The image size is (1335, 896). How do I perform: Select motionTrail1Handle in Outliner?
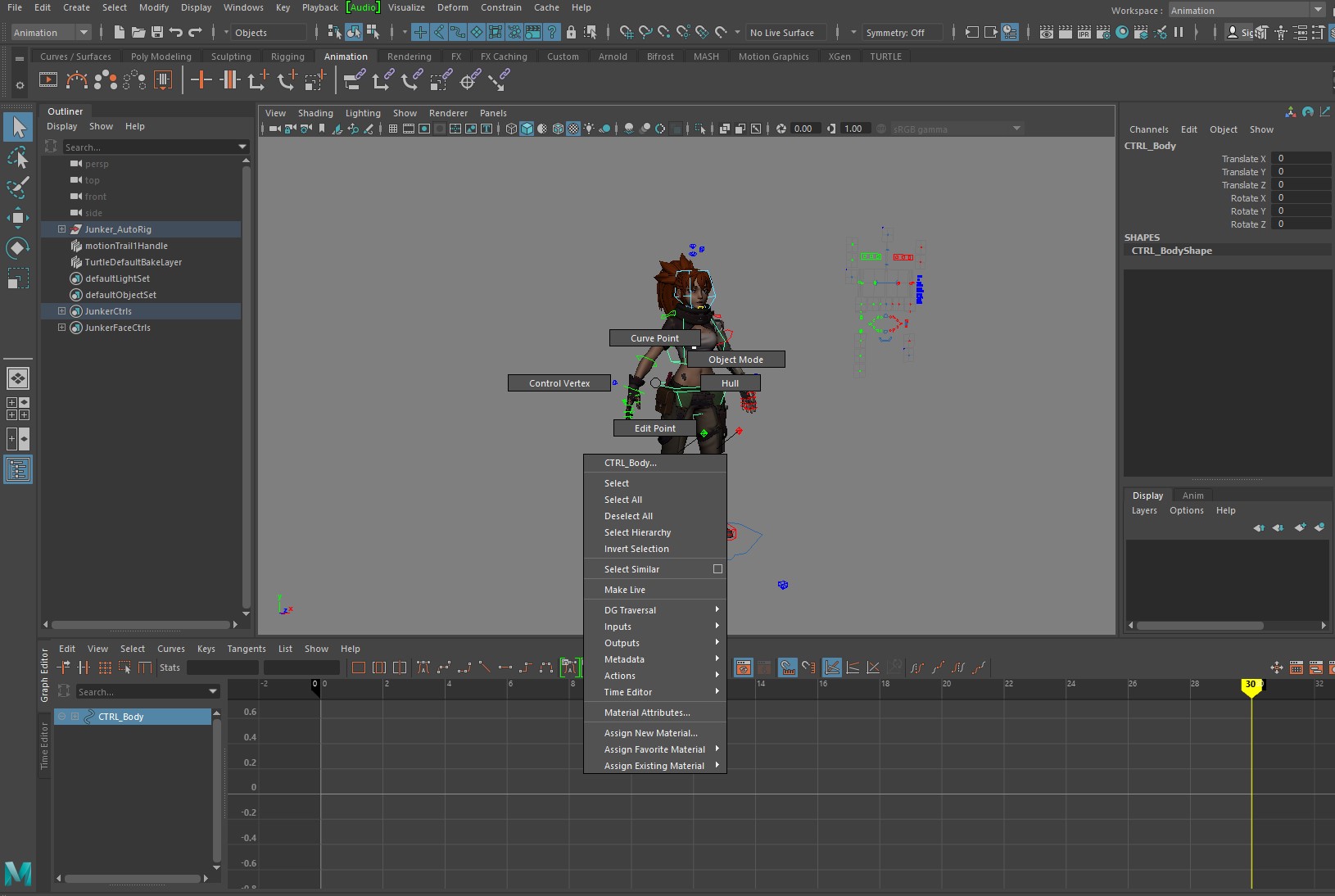coord(126,246)
